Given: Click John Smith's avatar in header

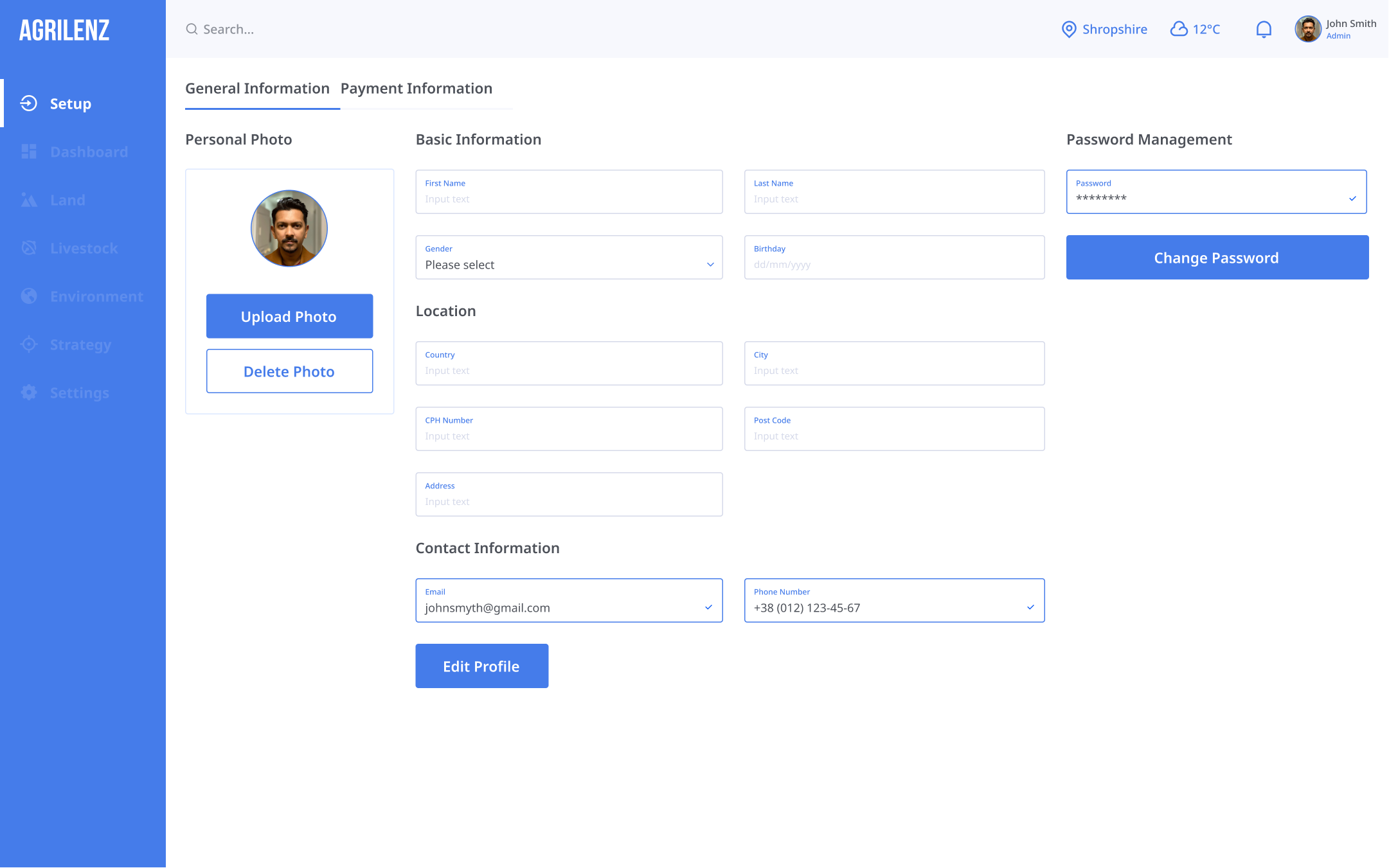Looking at the screenshot, I should [x=1307, y=30].
